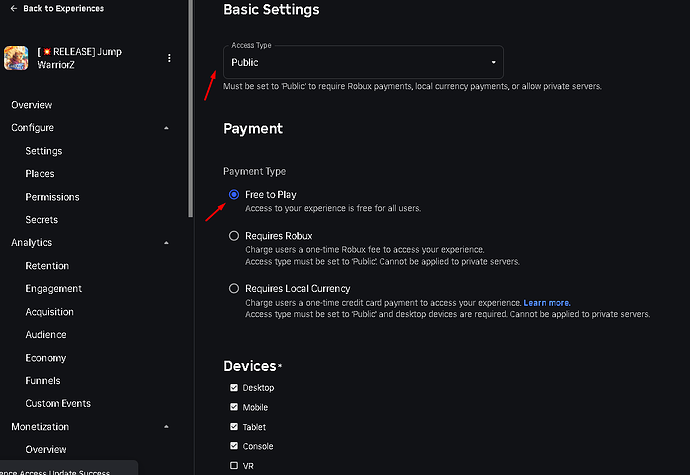
Task: Uncheck the Console device checkbox
Action: (x=234, y=446)
